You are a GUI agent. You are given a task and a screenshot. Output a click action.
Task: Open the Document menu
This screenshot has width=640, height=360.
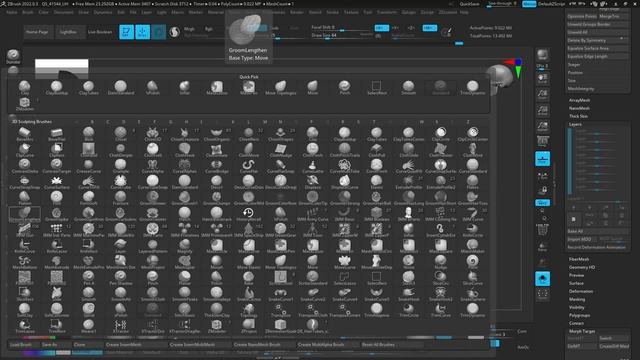coord(64,12)
